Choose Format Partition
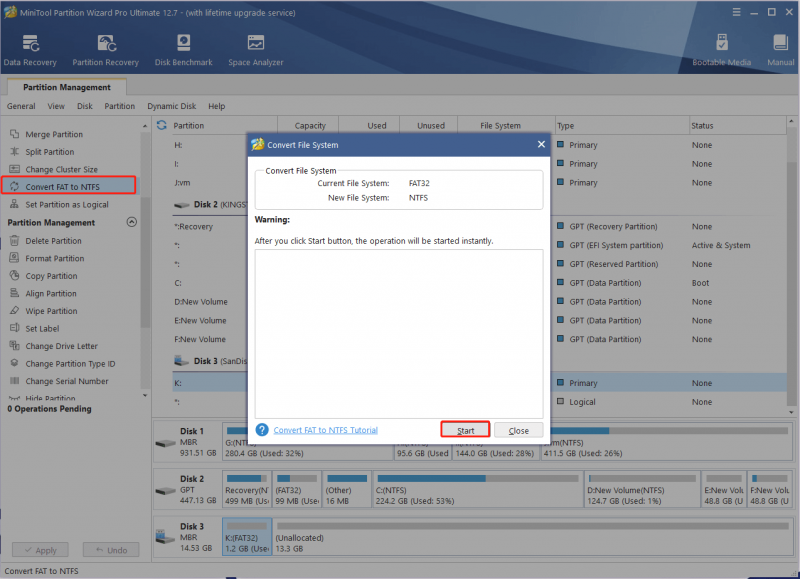 point(55,258)
